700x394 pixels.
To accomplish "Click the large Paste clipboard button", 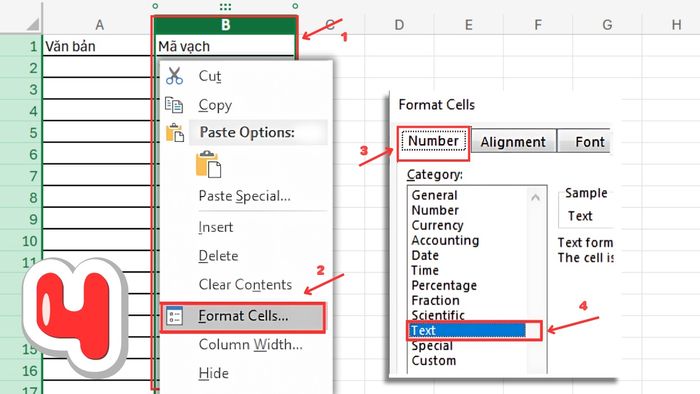I will tap(208, 164).
